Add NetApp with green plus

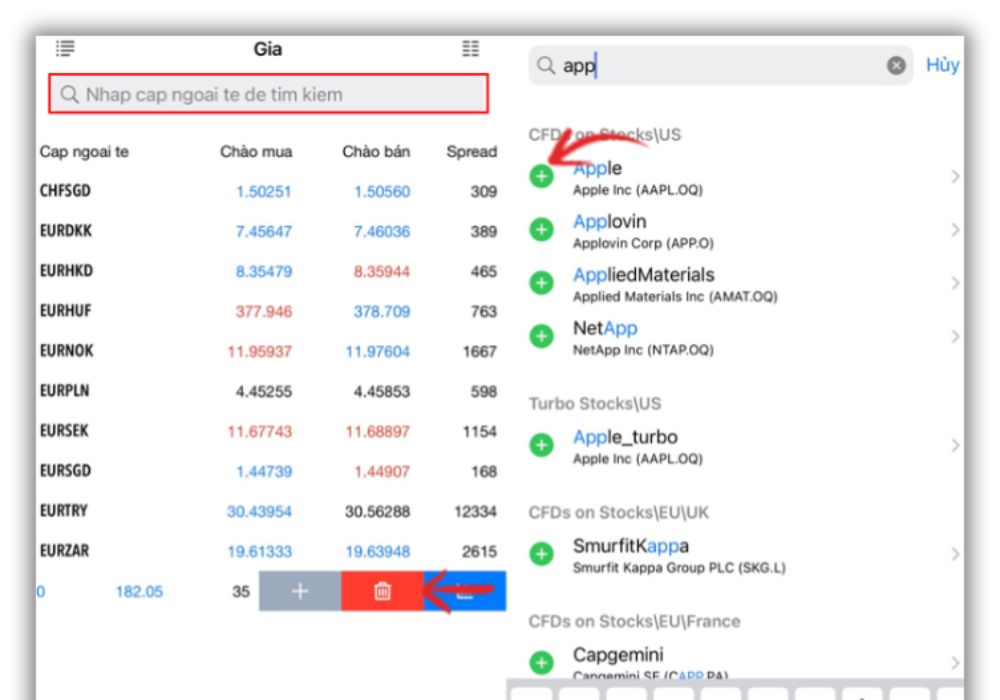[541, 336]
